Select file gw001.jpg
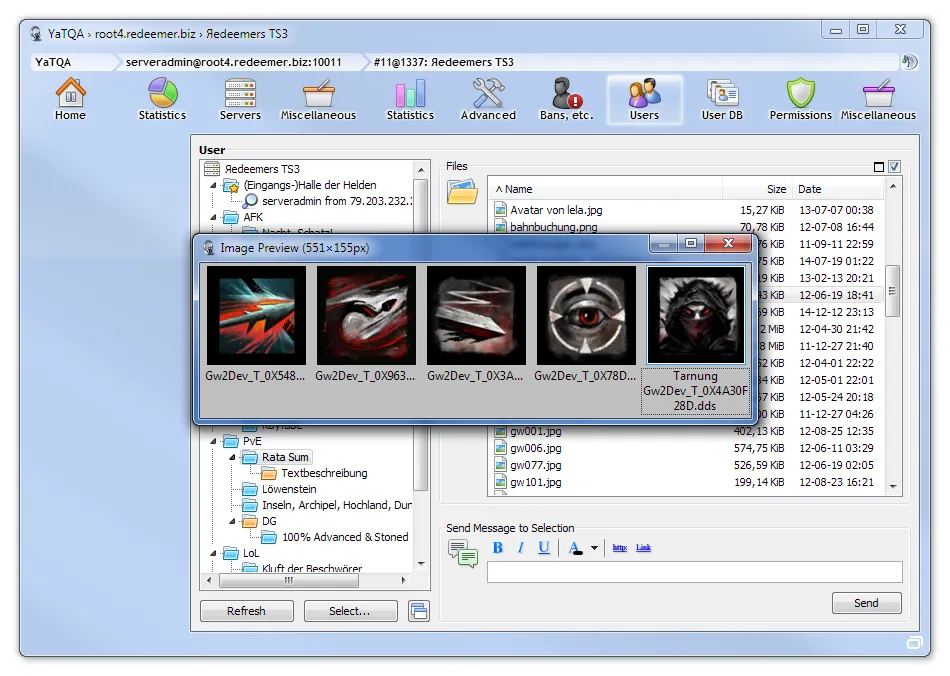Screen dimensions: 950x676 coord(536,431)
